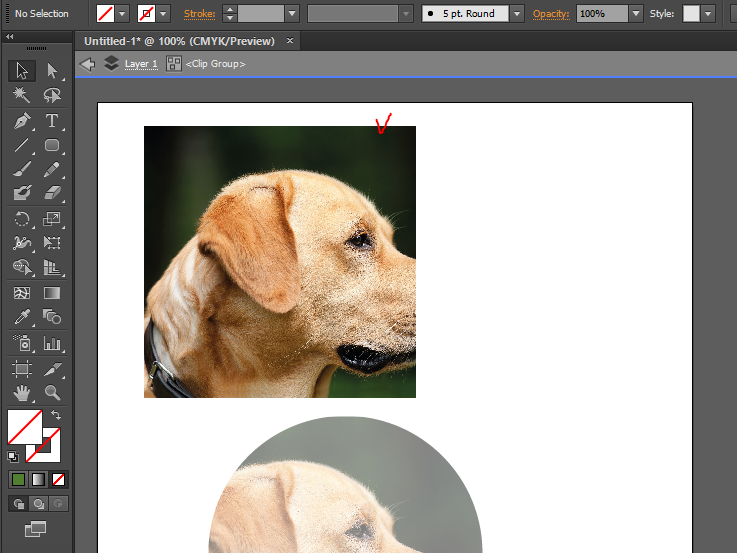Click the 5 pt. Round brush definition

[465, 14]
